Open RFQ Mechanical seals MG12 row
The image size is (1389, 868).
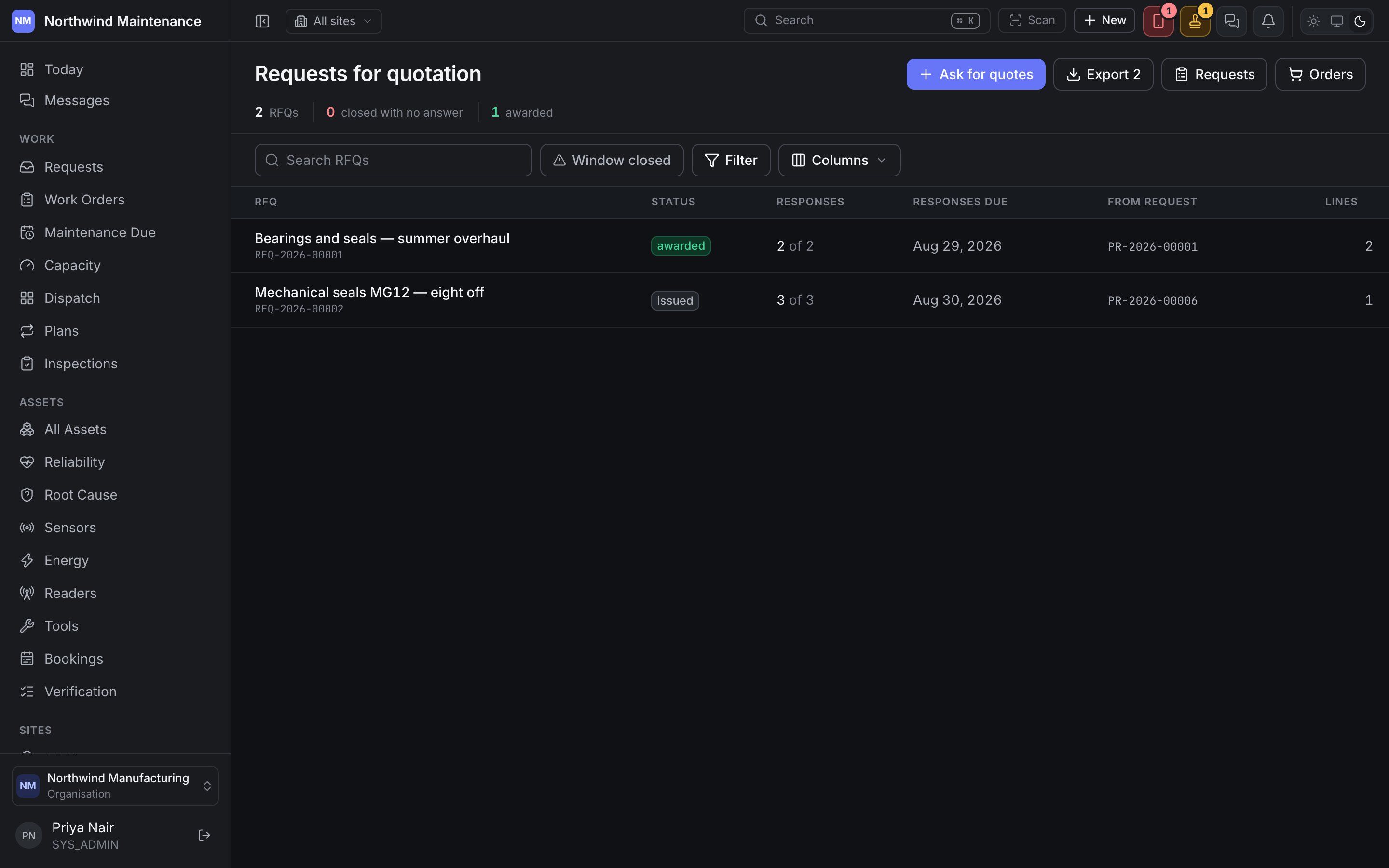[x=810, y=300]
